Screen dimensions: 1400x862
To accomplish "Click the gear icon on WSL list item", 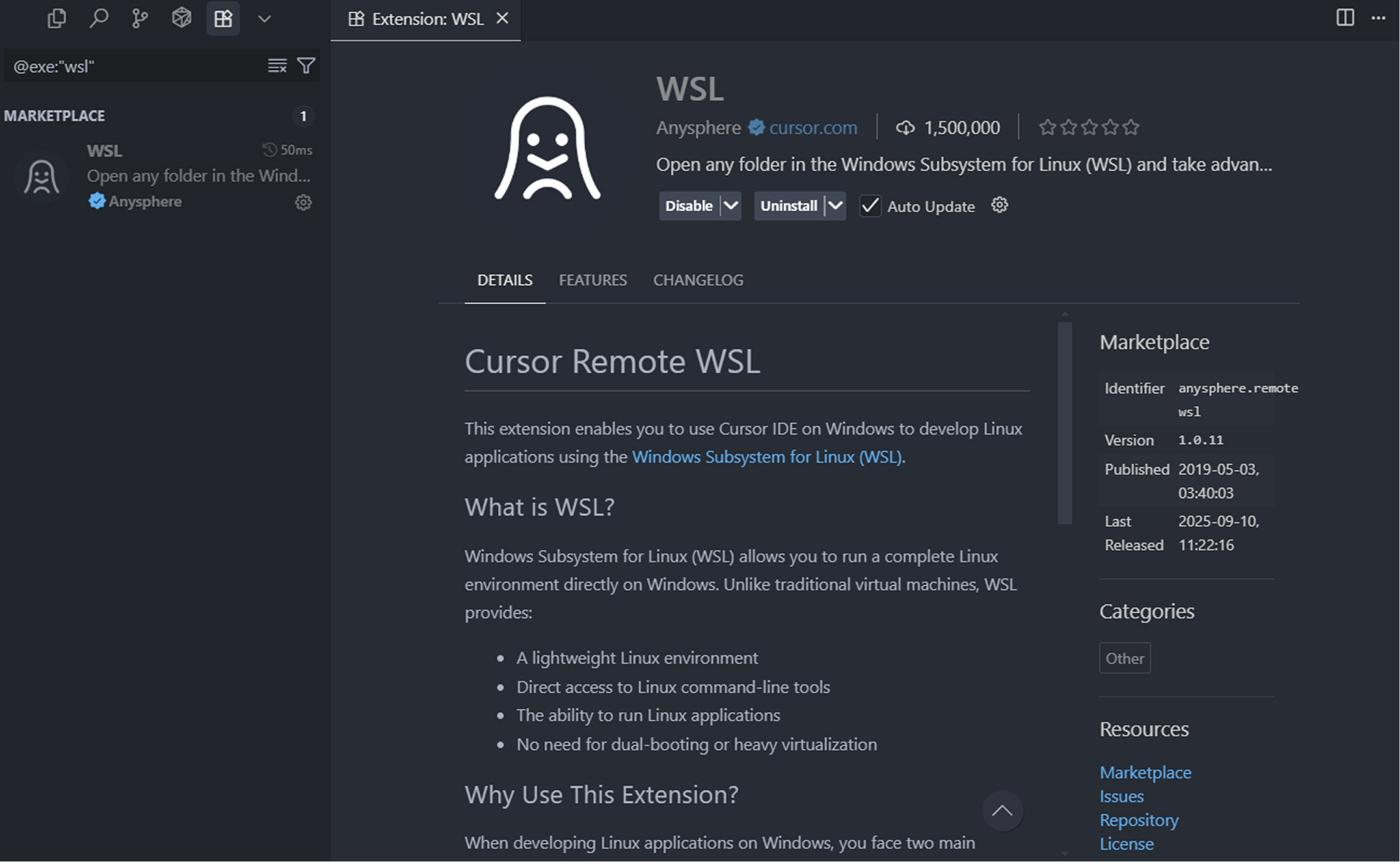I will (303, 203).
